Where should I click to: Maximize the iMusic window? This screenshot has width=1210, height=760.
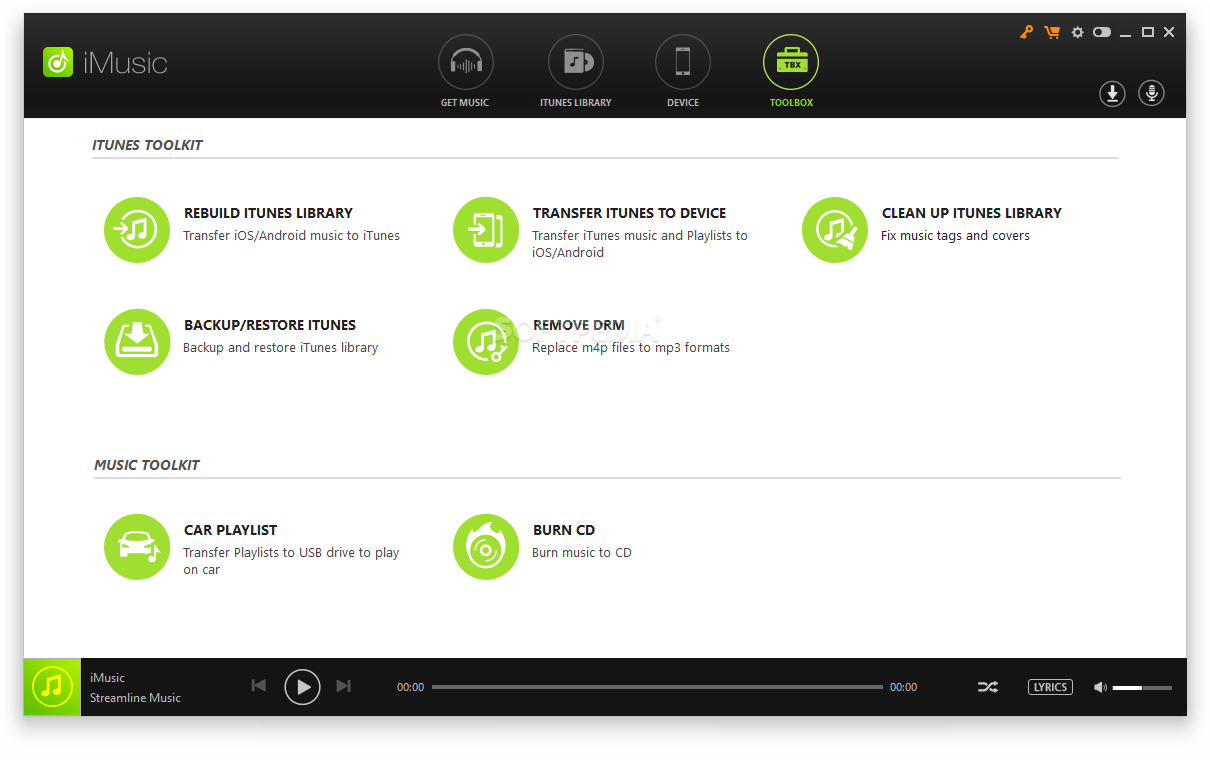pyautogui.click(x=1148, y=32)
